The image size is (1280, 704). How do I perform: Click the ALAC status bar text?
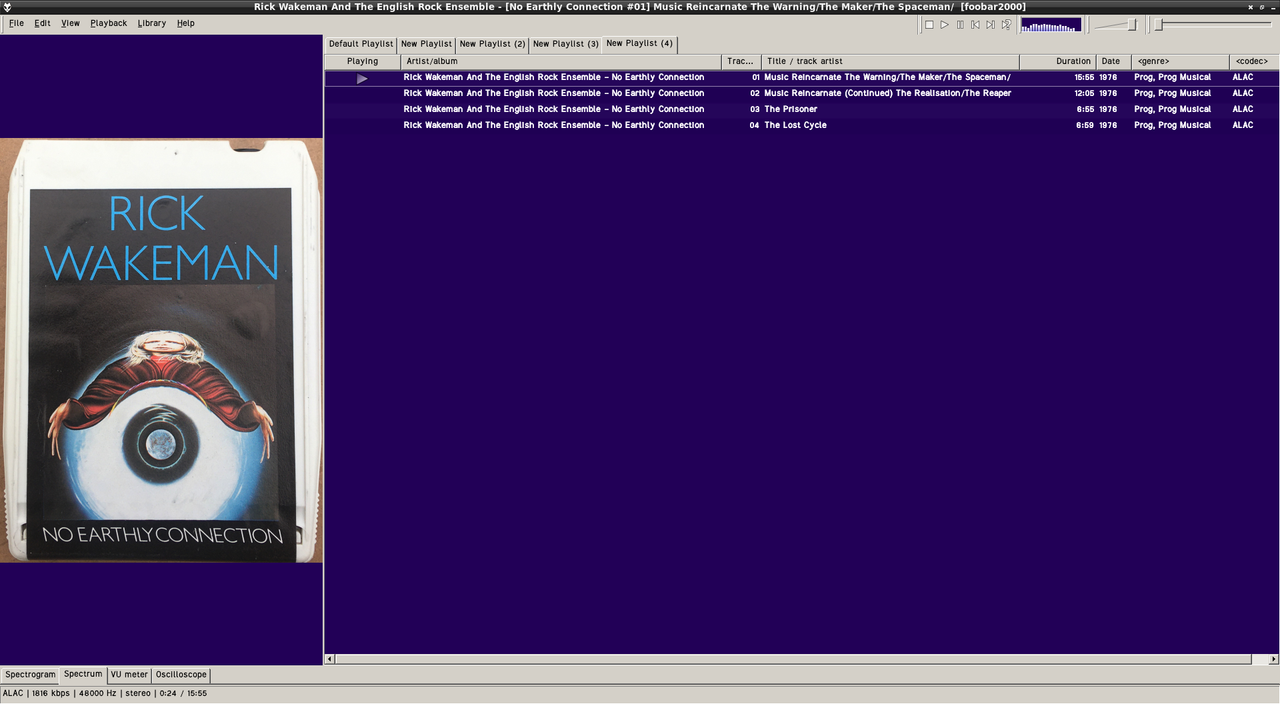(x=13, y=693)
